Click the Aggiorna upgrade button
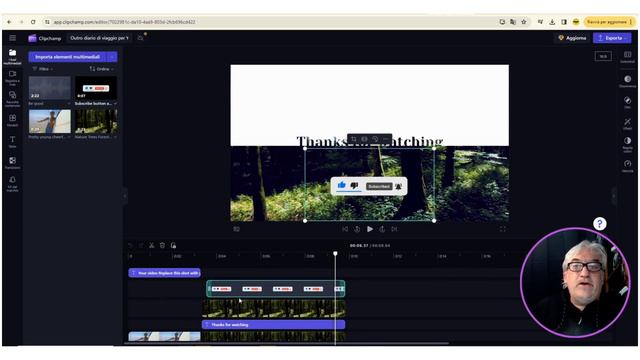The image size is (640, 360). click(572, 38)
